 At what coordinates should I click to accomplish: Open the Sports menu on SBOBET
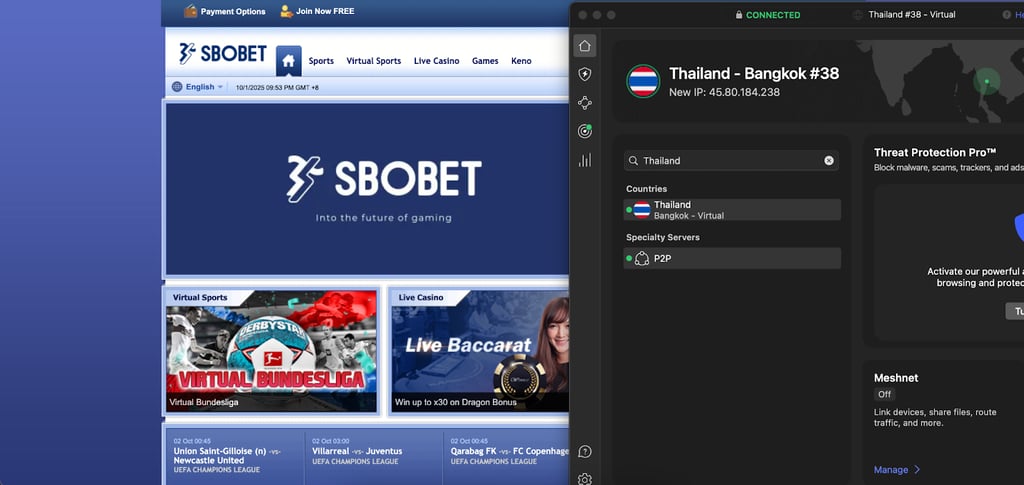321,61
